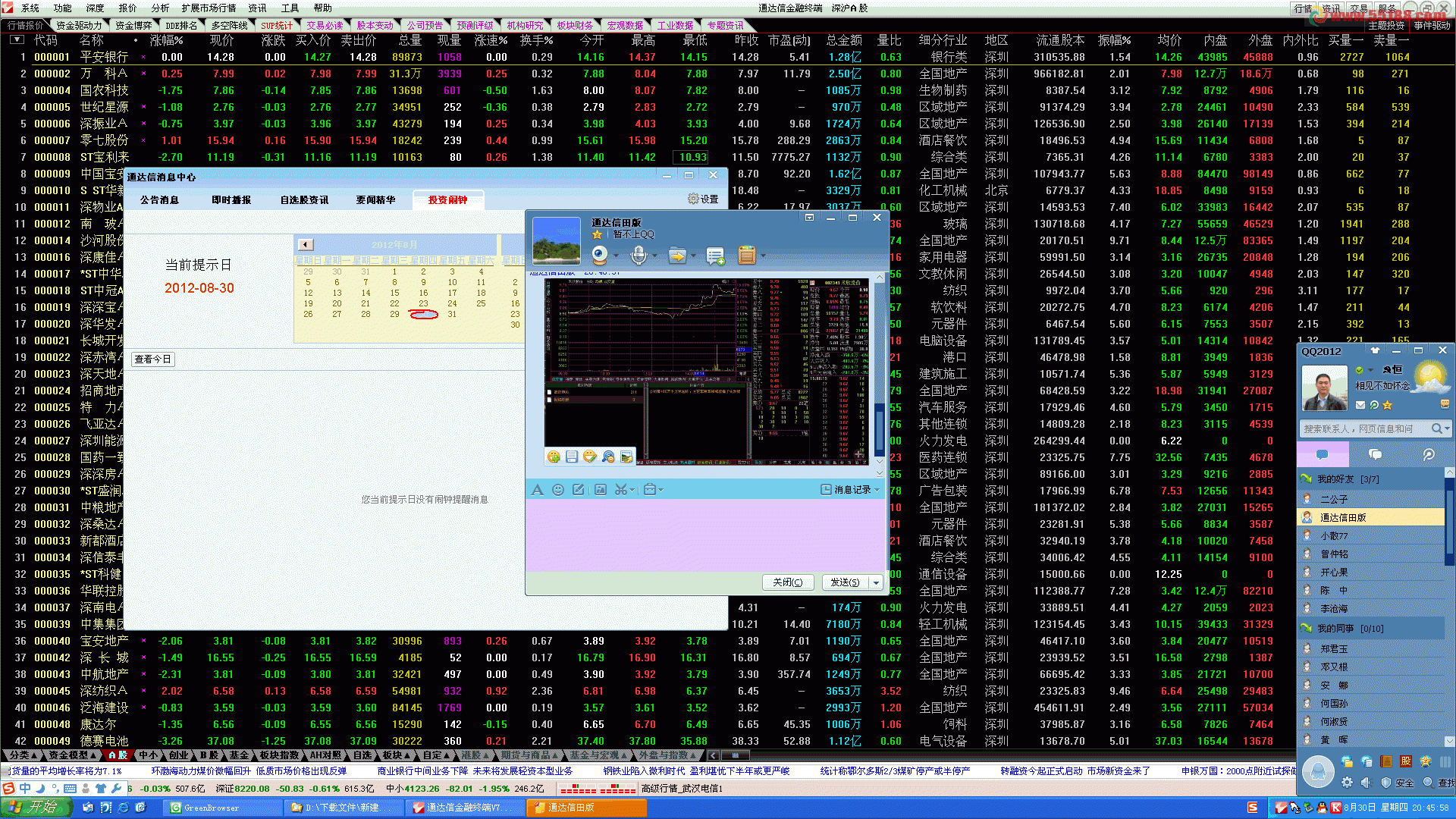Select the 创业 bottom market tab
Image resolution: width=1456 pixels, height=819 pixels.
pyautogui.click(x=179, y=755)
